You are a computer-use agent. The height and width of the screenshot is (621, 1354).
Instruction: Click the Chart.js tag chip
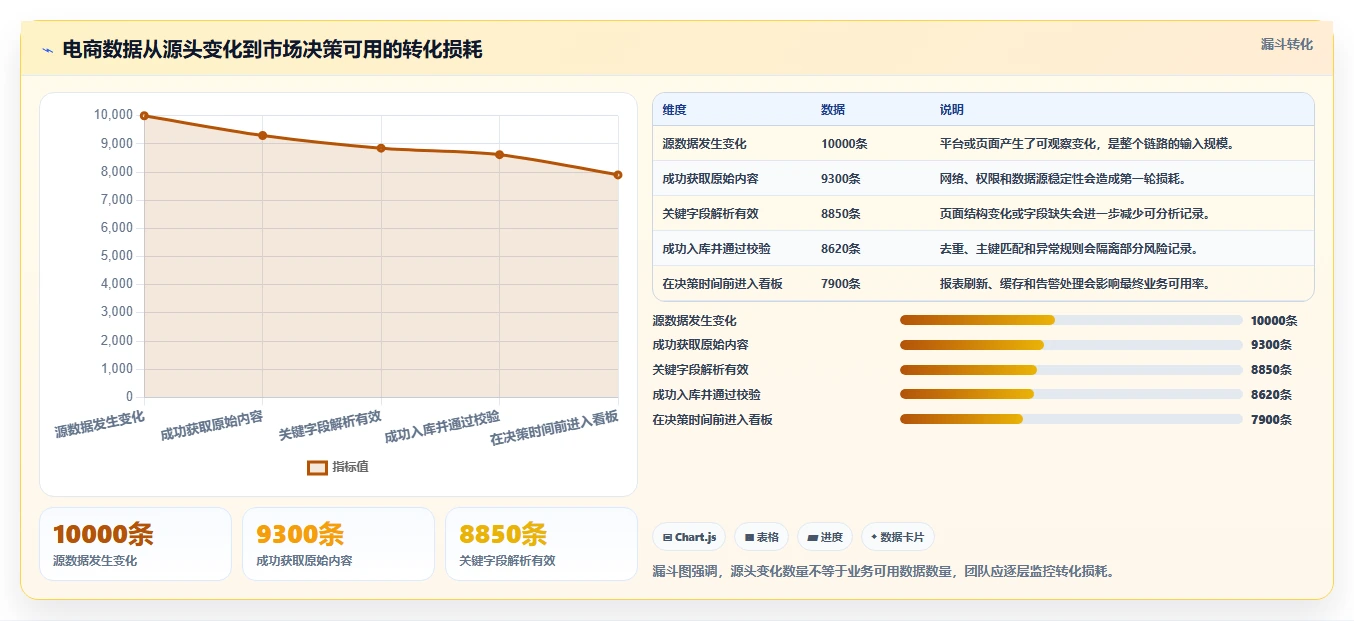(689, 537)
